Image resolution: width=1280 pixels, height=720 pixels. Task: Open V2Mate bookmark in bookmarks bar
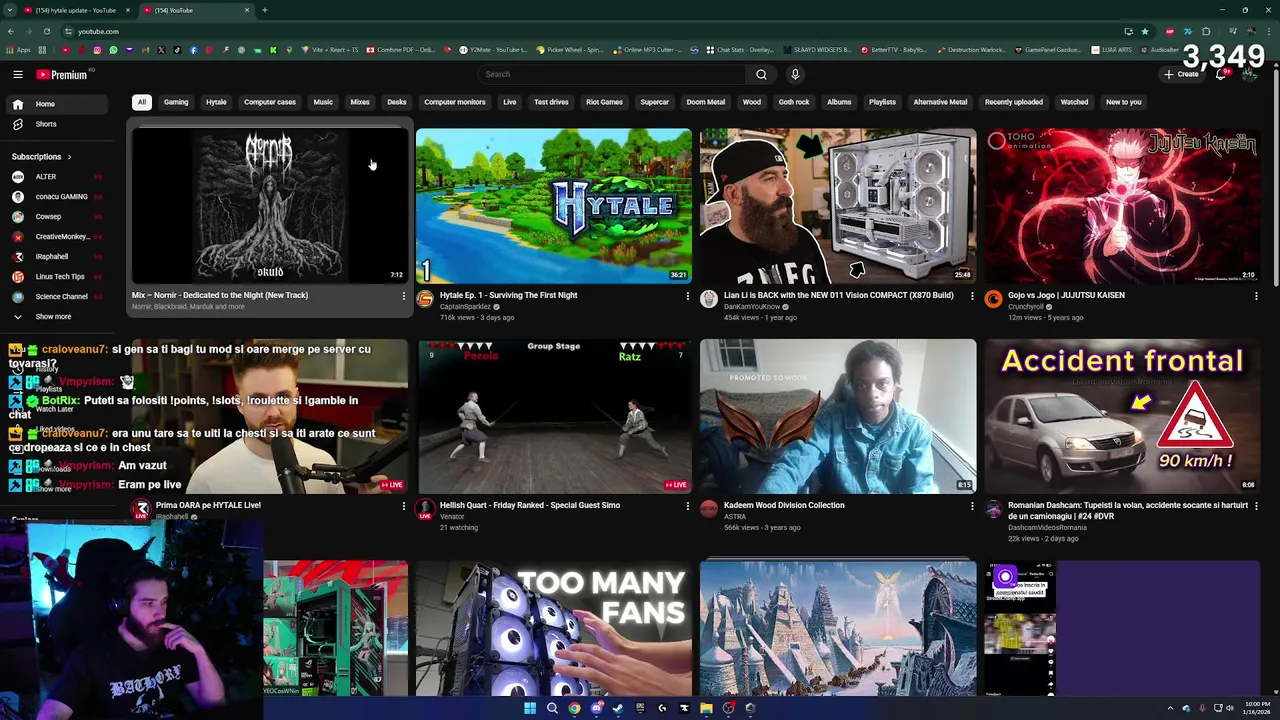(493, 50)
